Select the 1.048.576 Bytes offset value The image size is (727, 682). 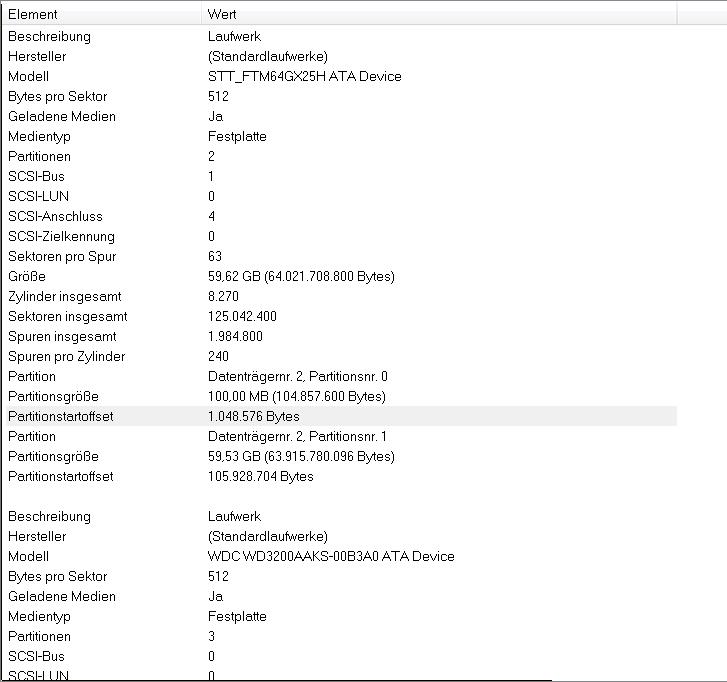click(254, 416)
